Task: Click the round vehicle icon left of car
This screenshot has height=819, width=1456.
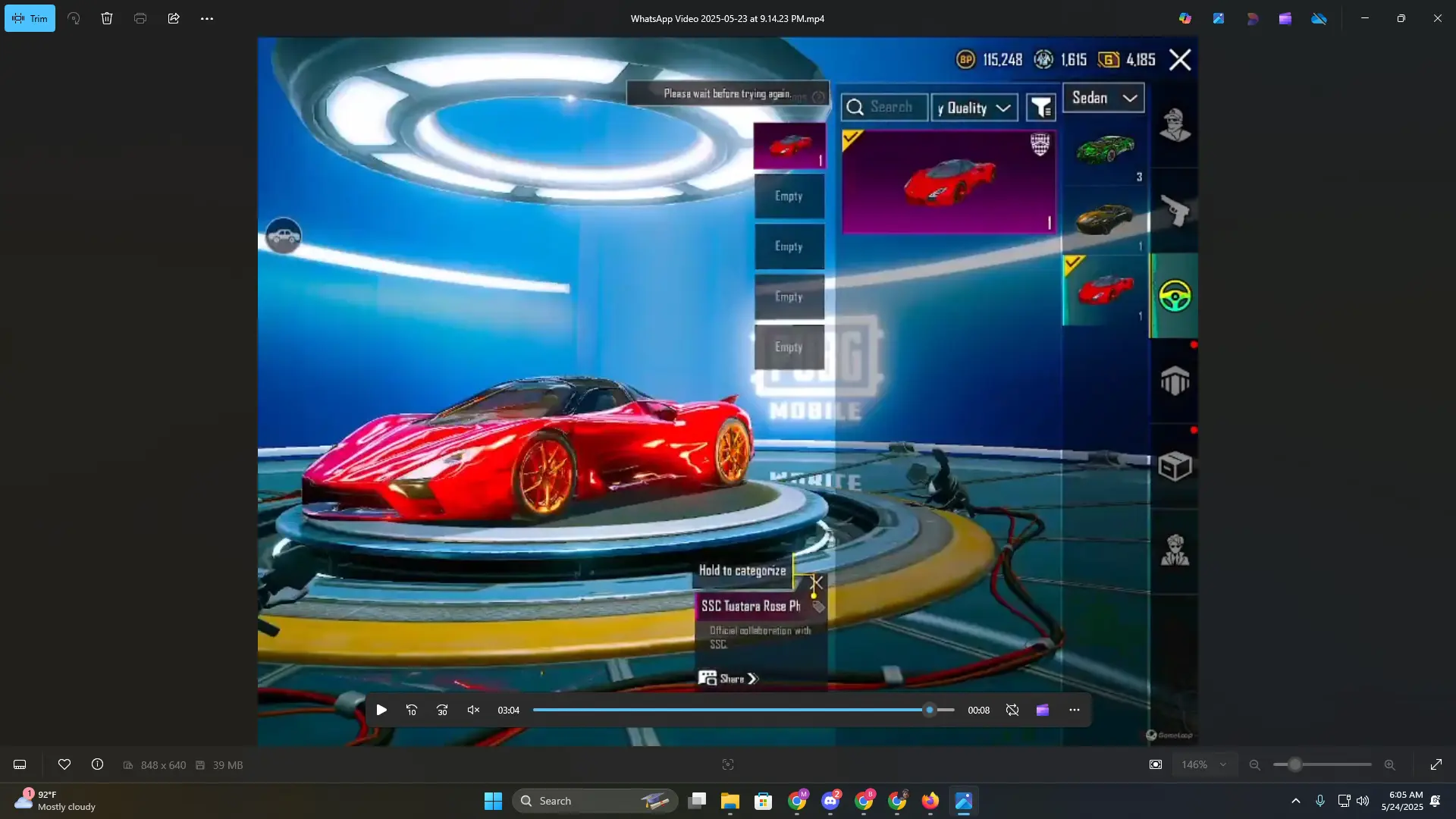Action: click(x=284, y=237)
